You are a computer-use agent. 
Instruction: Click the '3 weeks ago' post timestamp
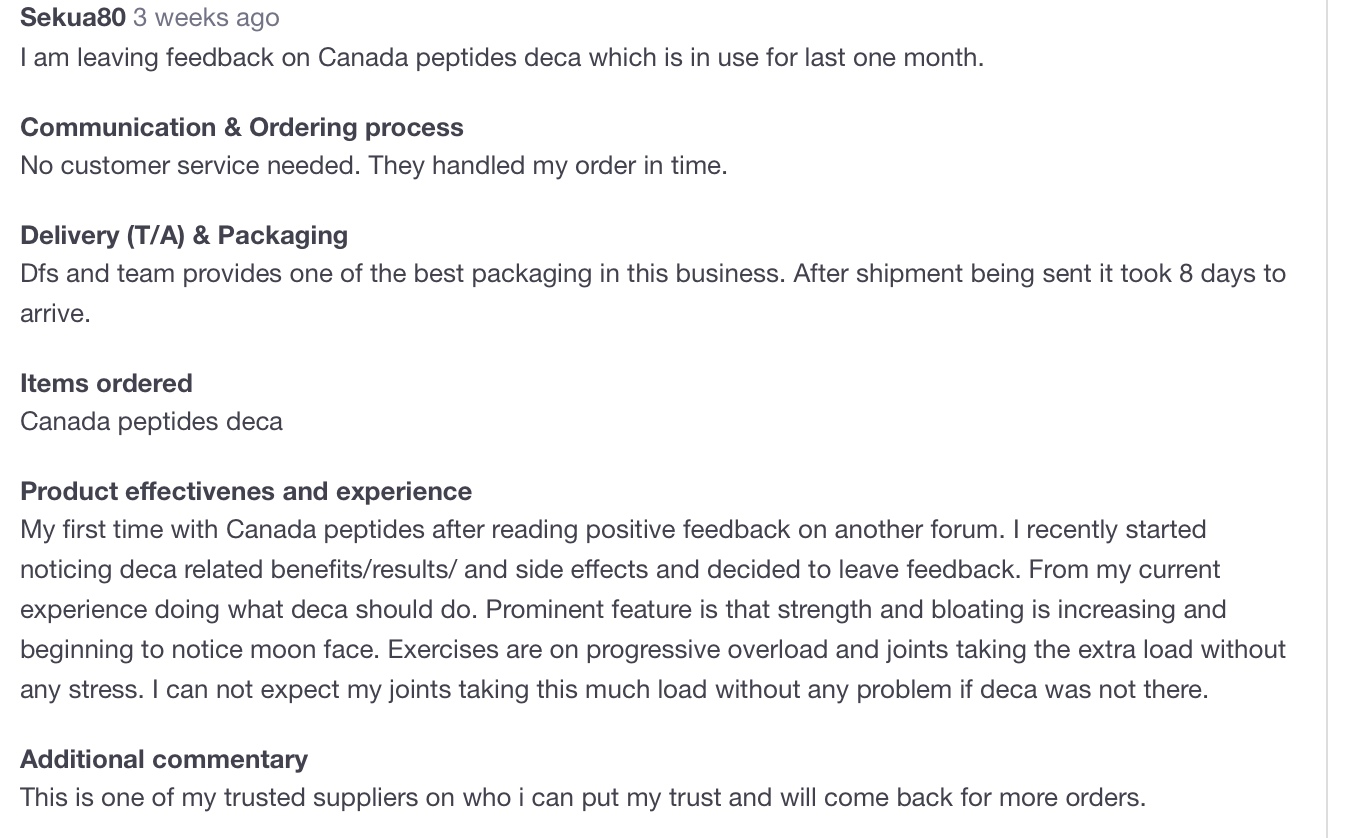[x=206, y=18]
